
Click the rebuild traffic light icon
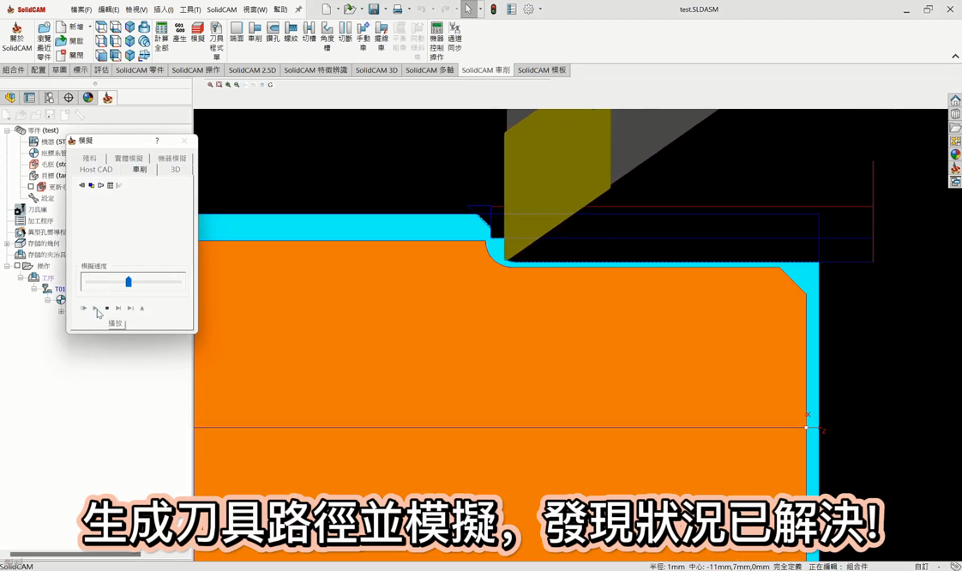point(493,9)
